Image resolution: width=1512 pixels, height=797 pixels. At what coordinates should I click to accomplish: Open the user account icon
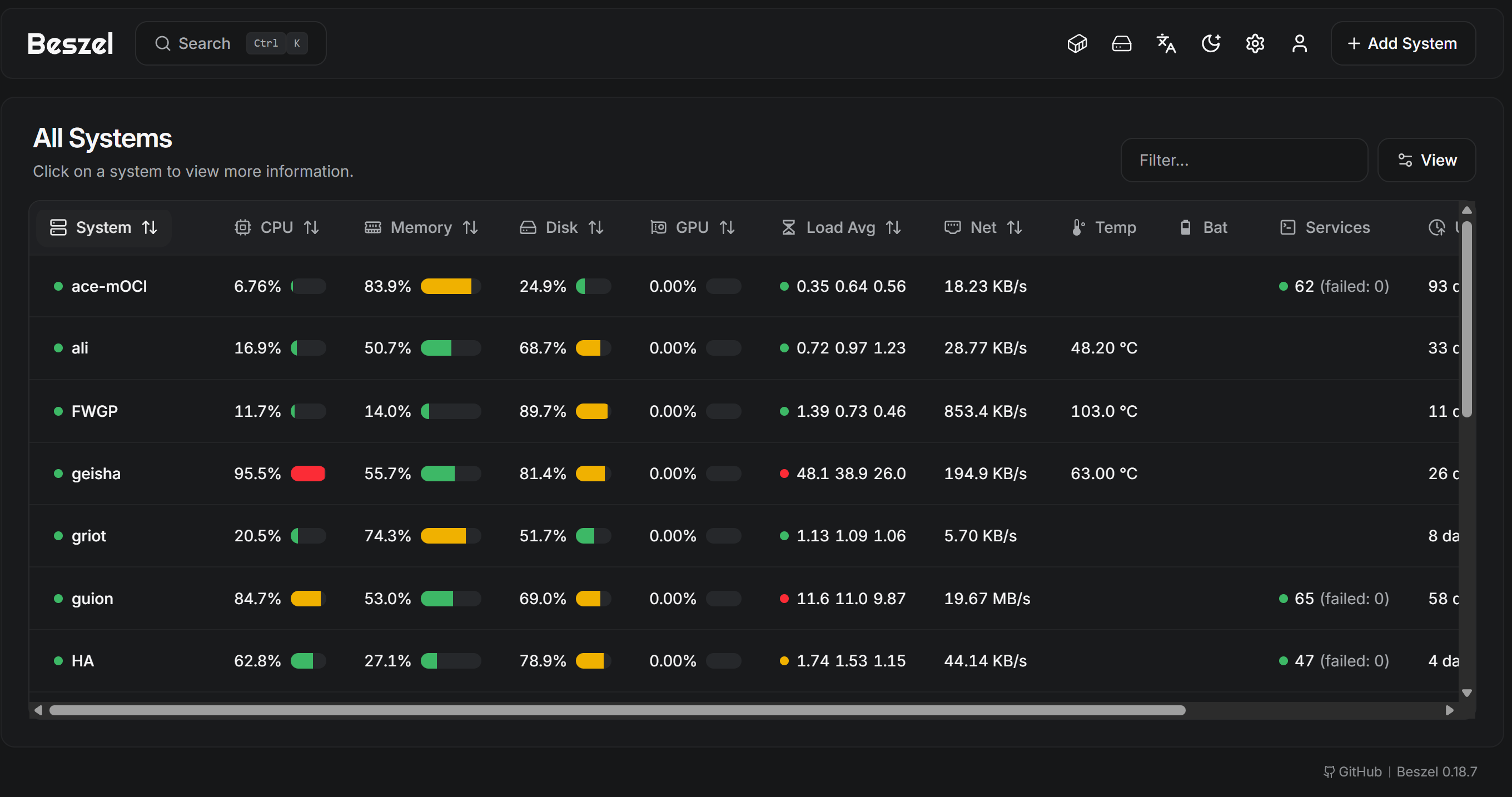pyautogui.click(x=1300, y=43)
